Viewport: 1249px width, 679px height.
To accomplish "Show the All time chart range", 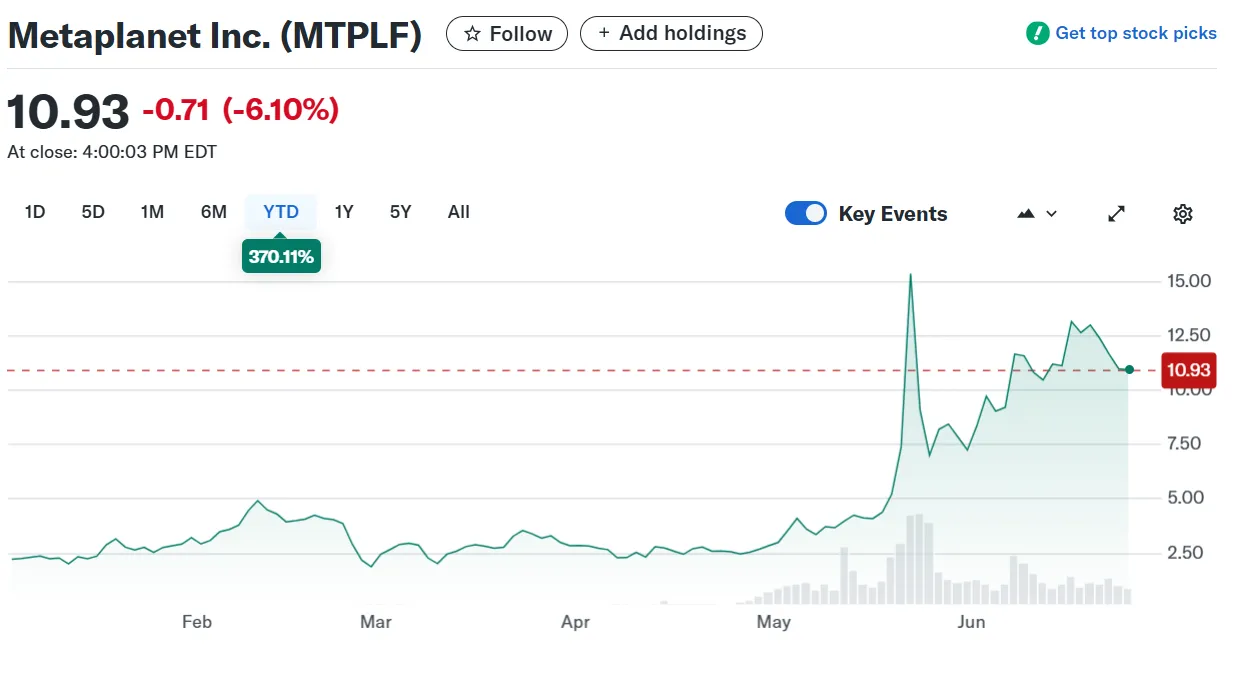I will pyautogui.click(x=459, y=212).
